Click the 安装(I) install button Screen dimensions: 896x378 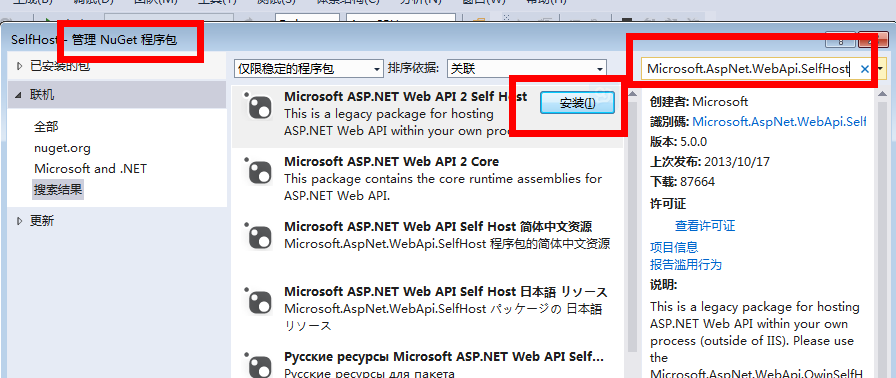click(577, 103)
